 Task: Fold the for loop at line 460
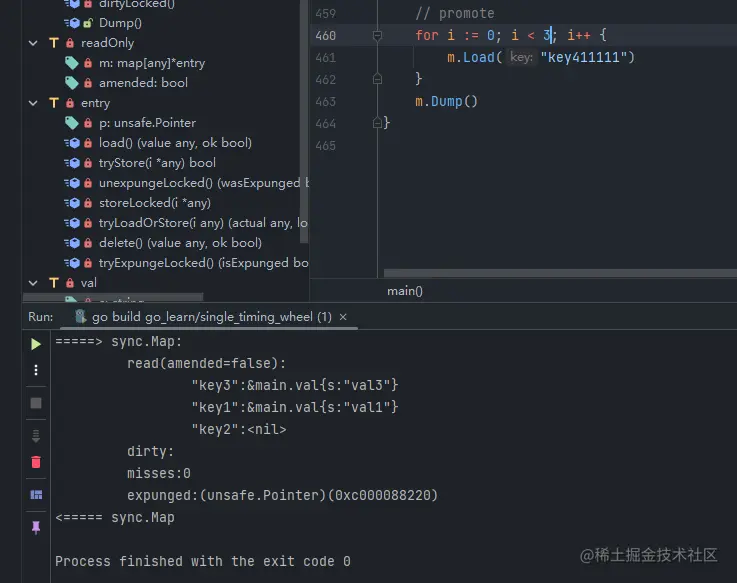coord(377,35)
